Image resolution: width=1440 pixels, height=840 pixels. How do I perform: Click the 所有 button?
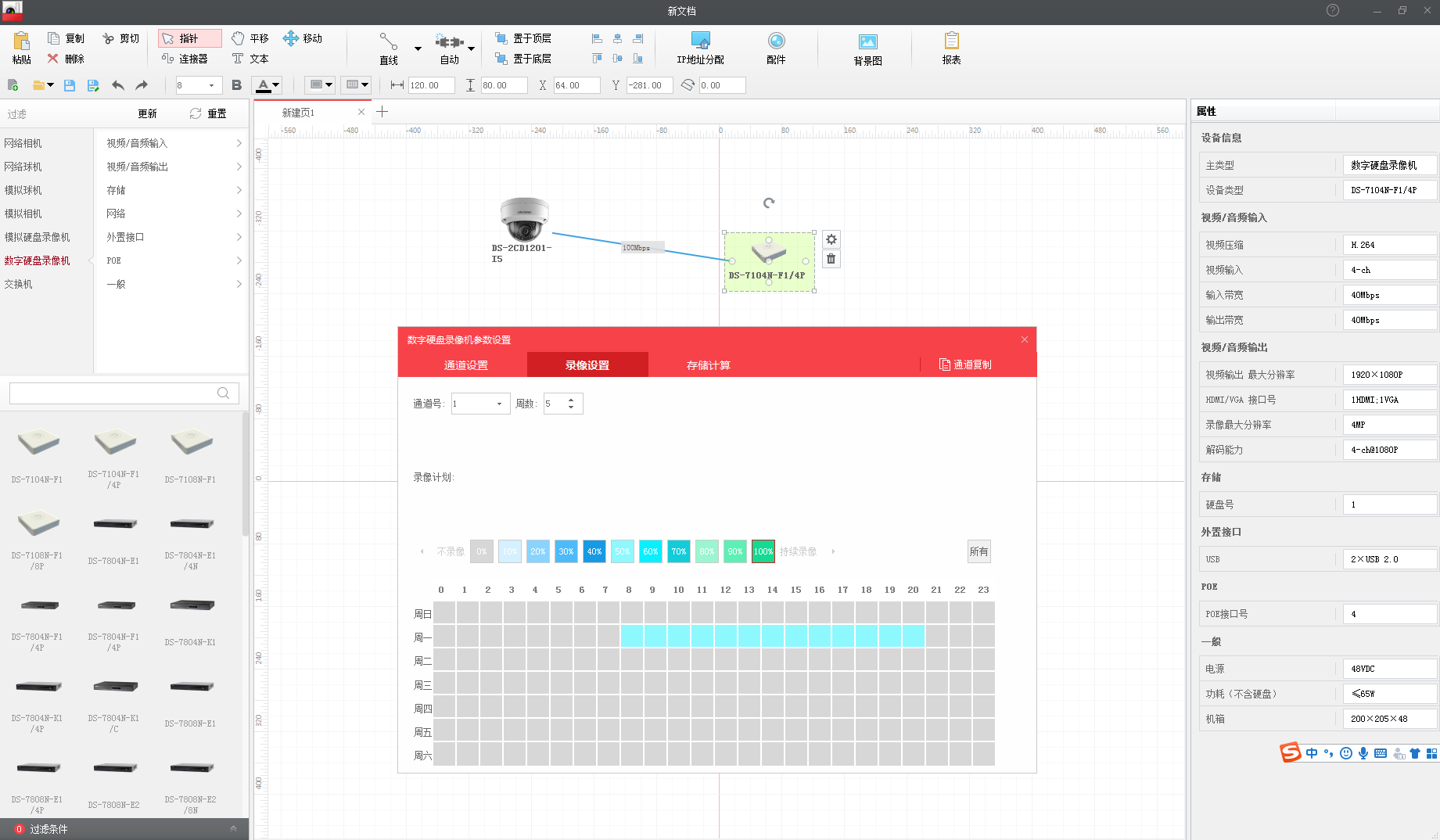point(979,551)
